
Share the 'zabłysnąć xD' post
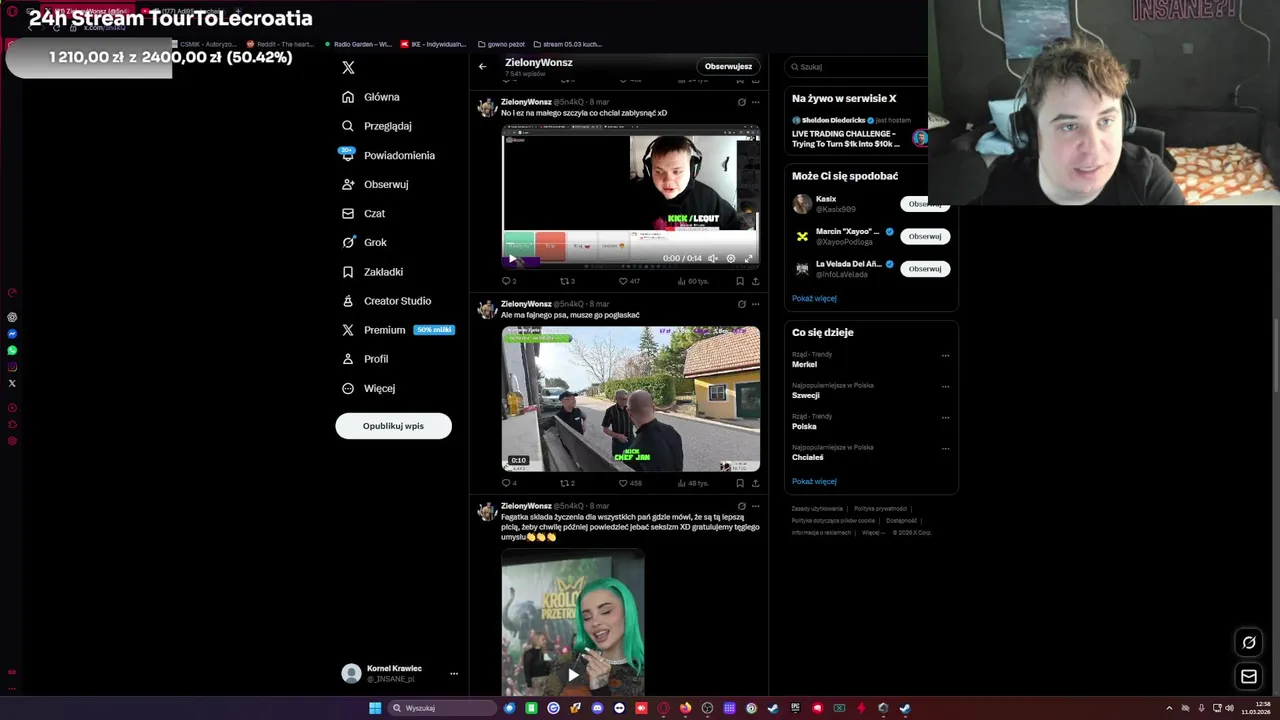[755, 282]
